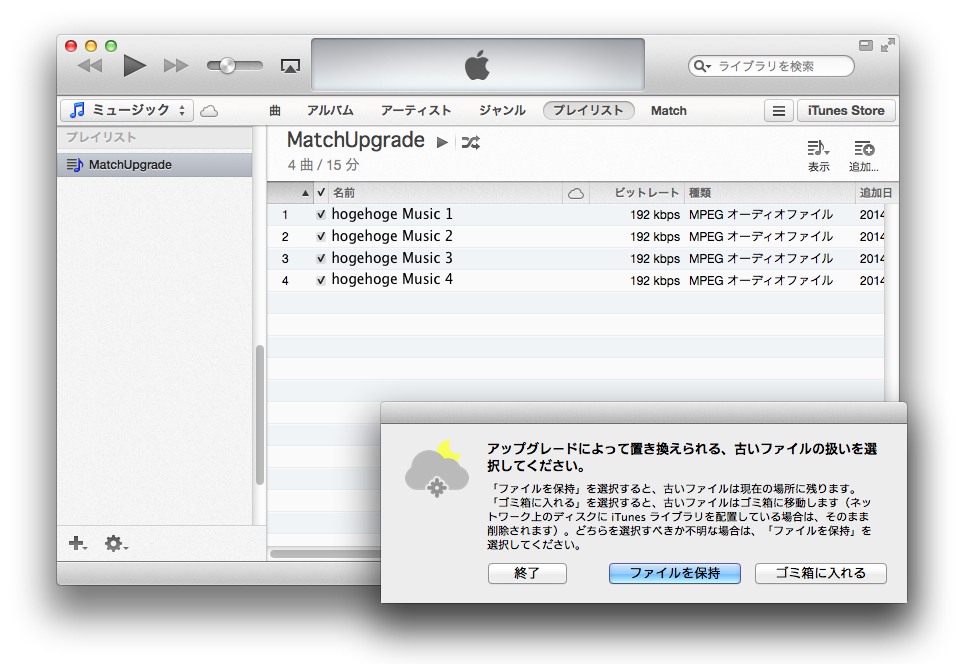Open search options magnifier dropdown

pos(702,66)
